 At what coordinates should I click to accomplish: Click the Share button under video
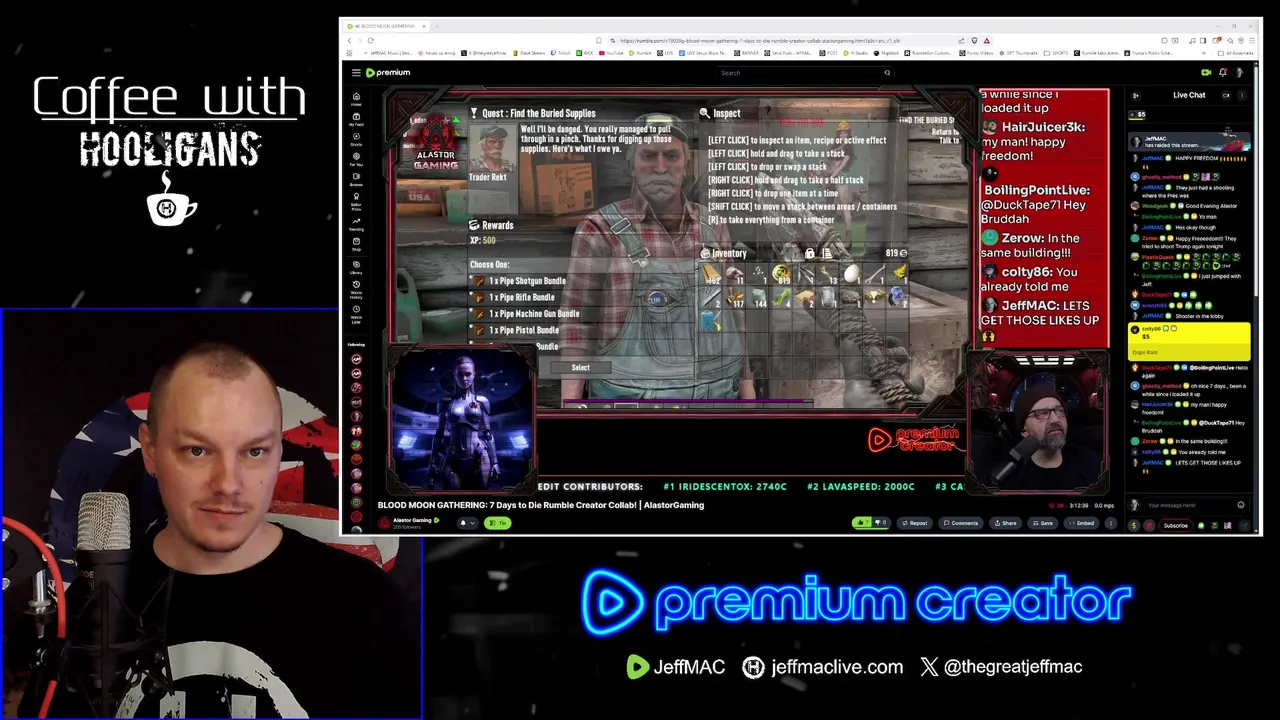point(1005,522)
